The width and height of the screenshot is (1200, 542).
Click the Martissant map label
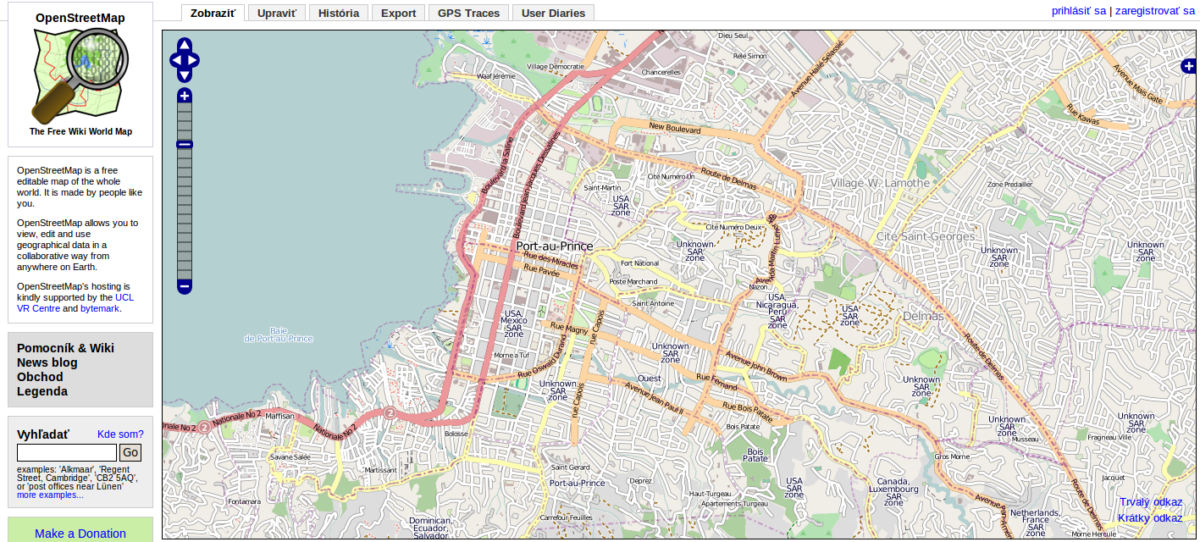tap(380, 470)
